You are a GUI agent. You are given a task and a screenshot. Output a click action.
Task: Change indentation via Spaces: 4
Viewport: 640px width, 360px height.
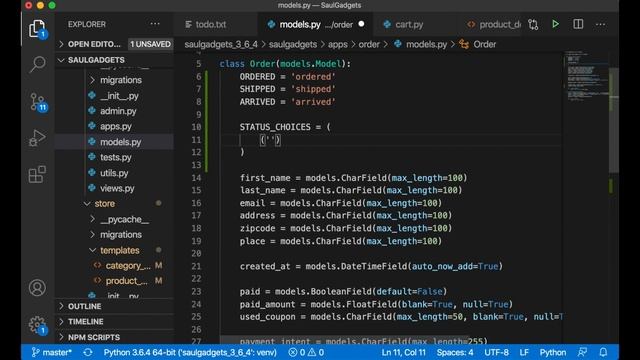point(455,352)
